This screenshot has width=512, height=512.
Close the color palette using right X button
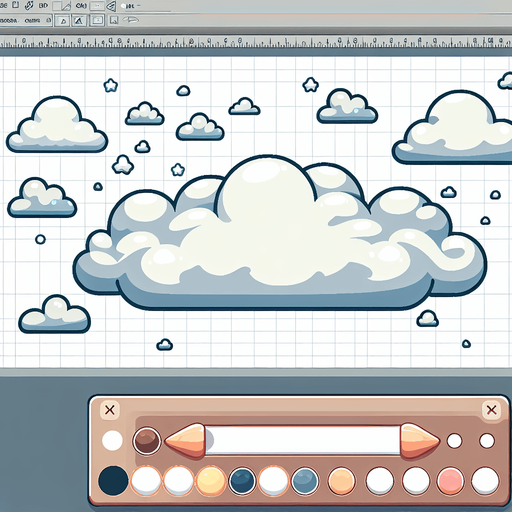point(491,410)
